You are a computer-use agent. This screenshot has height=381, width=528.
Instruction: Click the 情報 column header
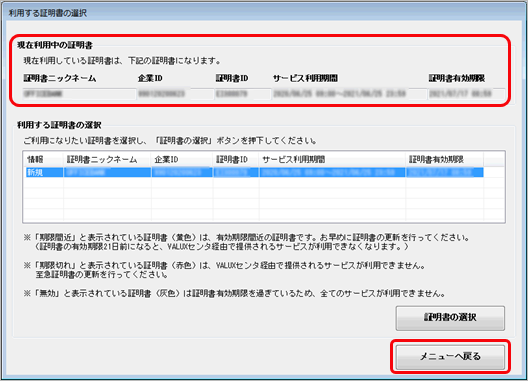(43, 159)
